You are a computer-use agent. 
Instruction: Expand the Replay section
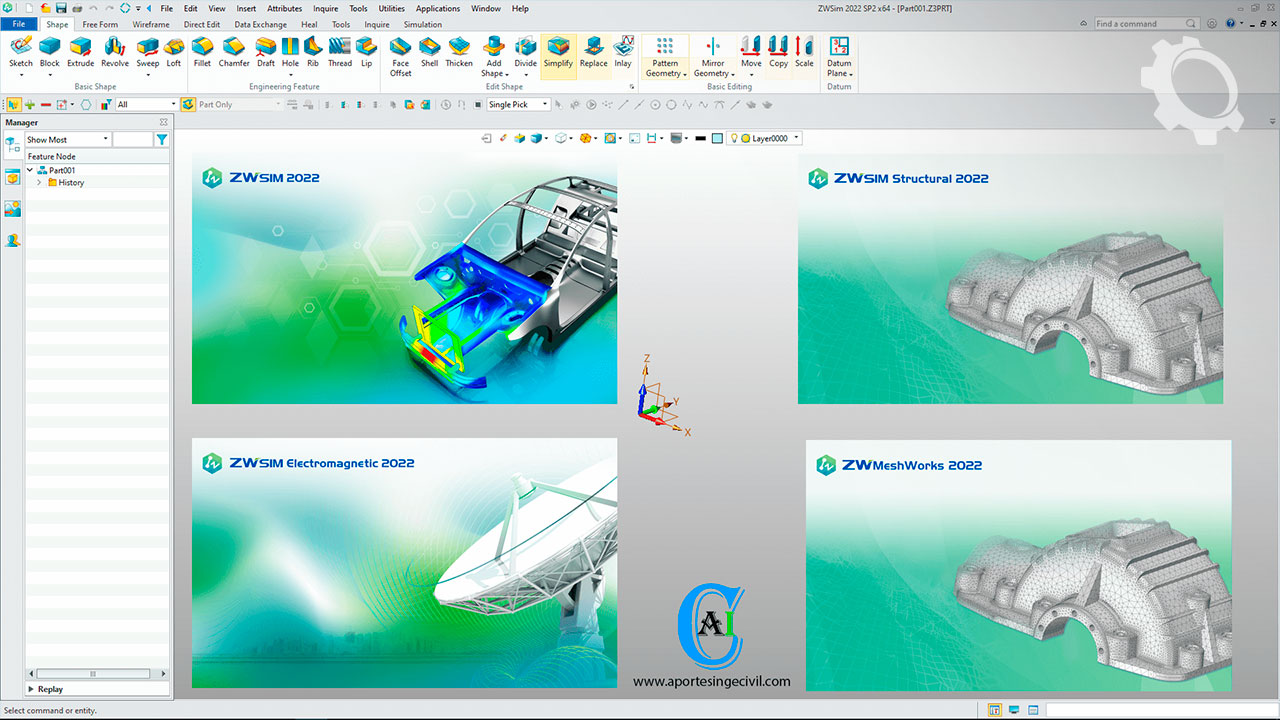tap(31, 689)
